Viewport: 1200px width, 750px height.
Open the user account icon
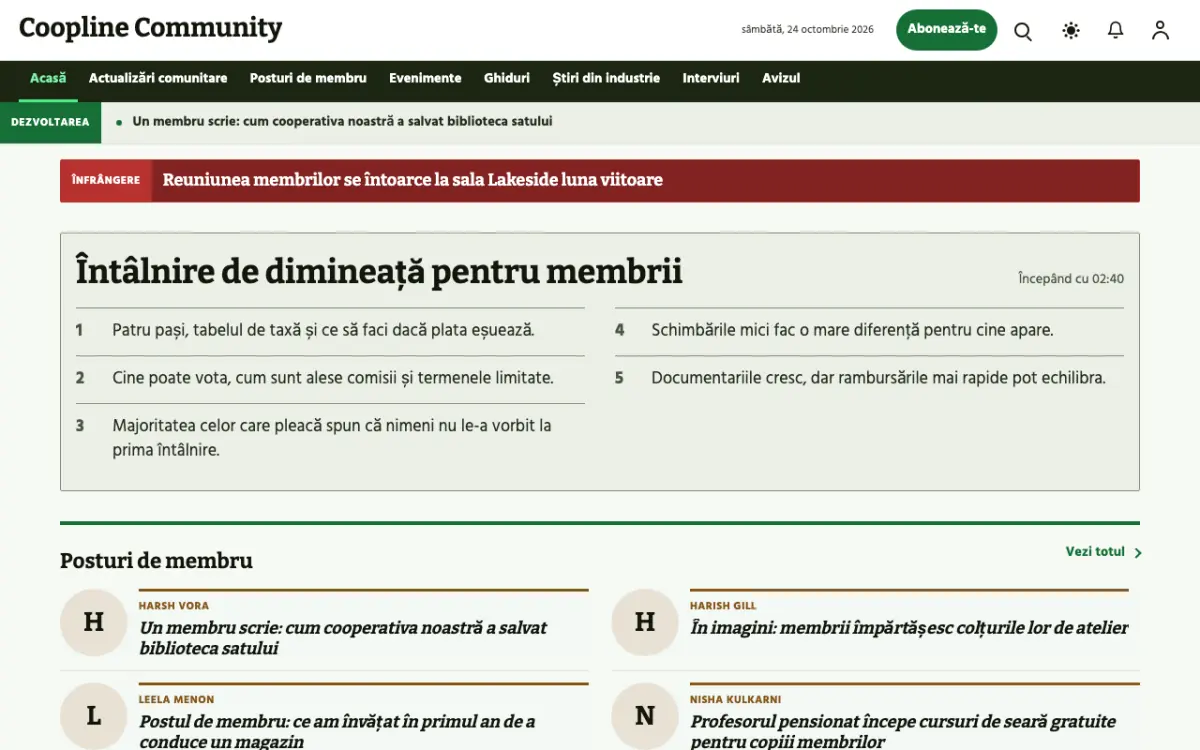click(x=1160, y=31)
